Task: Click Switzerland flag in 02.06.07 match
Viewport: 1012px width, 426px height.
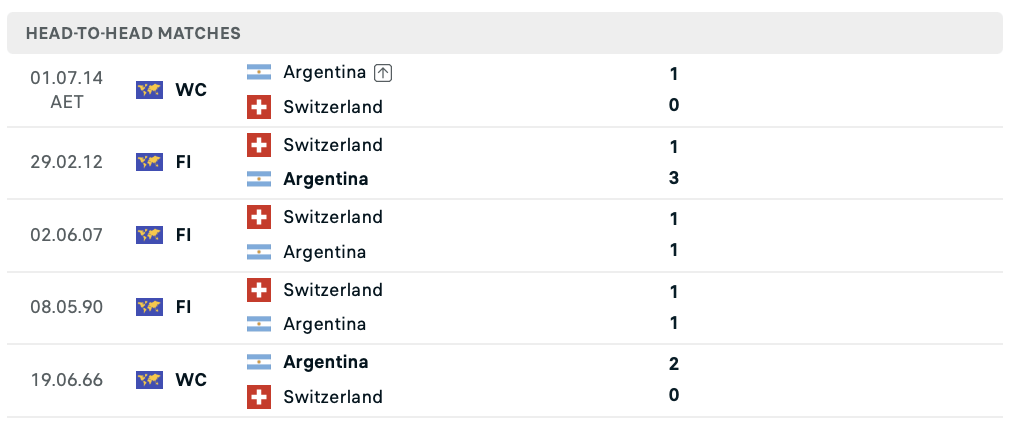Action: tap(259, 217)
